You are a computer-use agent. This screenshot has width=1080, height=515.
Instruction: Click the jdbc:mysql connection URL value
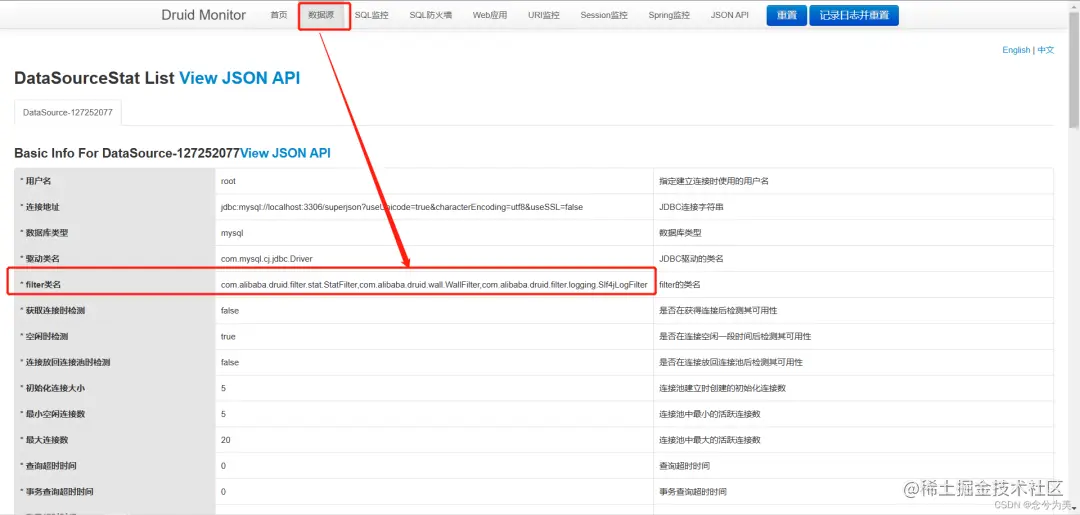point(402,207)
